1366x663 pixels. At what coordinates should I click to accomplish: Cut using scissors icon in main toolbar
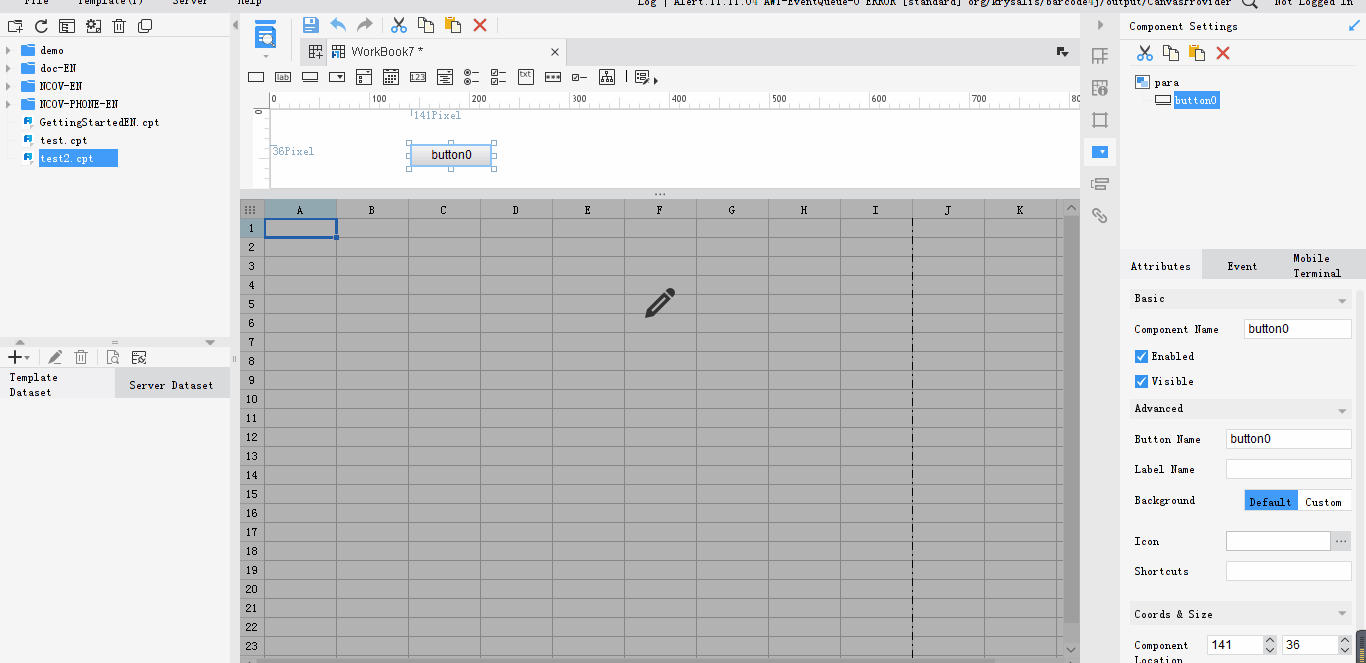point(399,26)
